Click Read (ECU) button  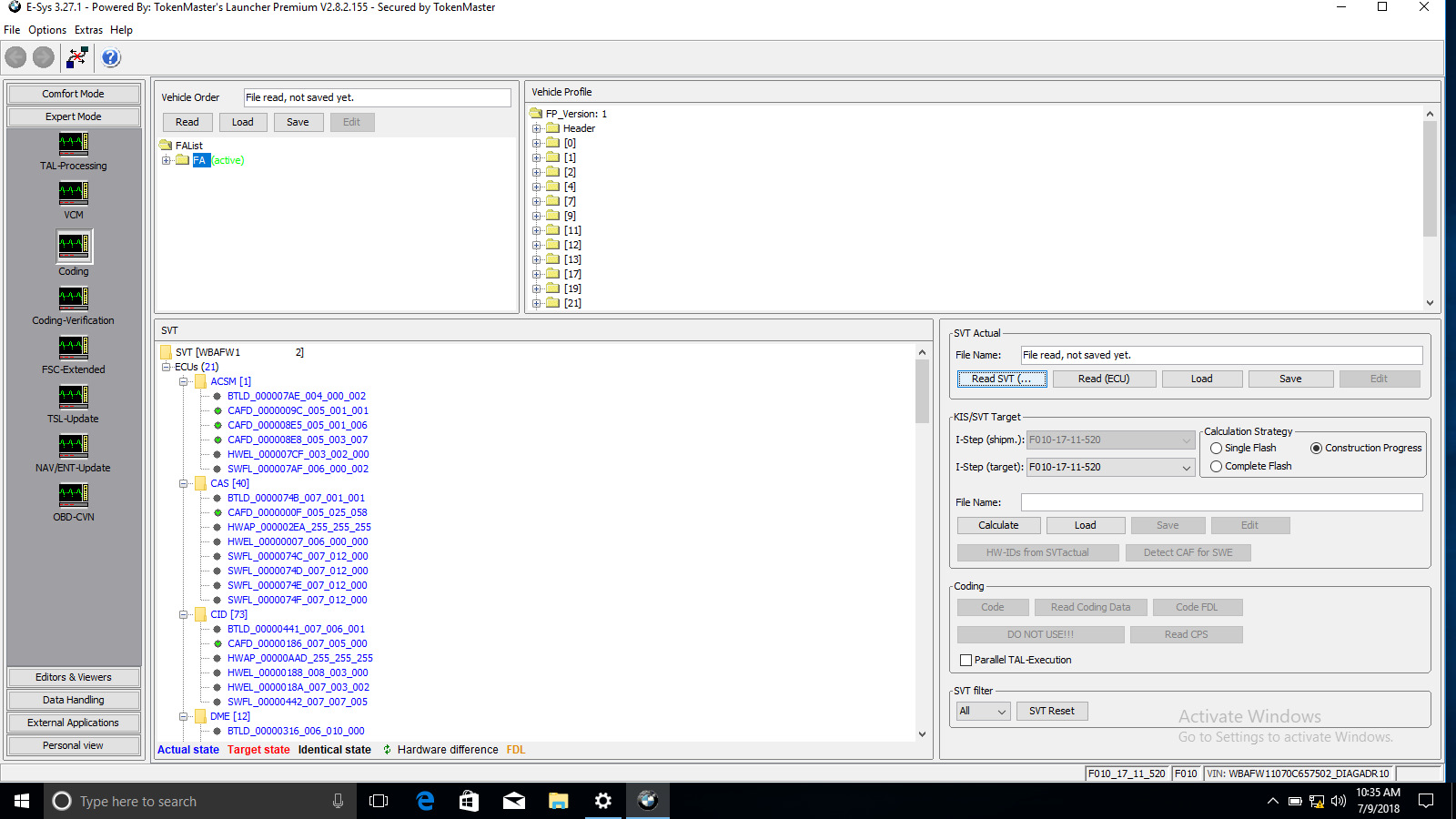pyautogui.click(x=1105, y=379)
